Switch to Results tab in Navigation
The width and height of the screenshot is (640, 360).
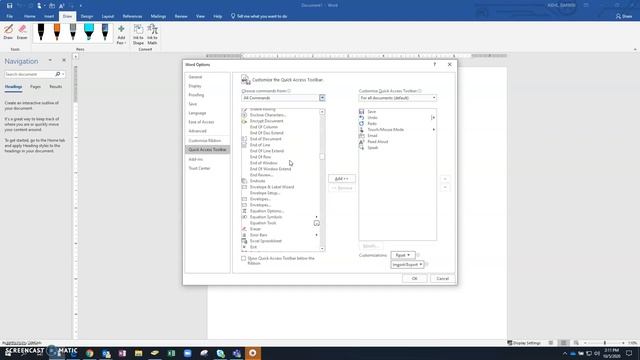coord(56,87)
